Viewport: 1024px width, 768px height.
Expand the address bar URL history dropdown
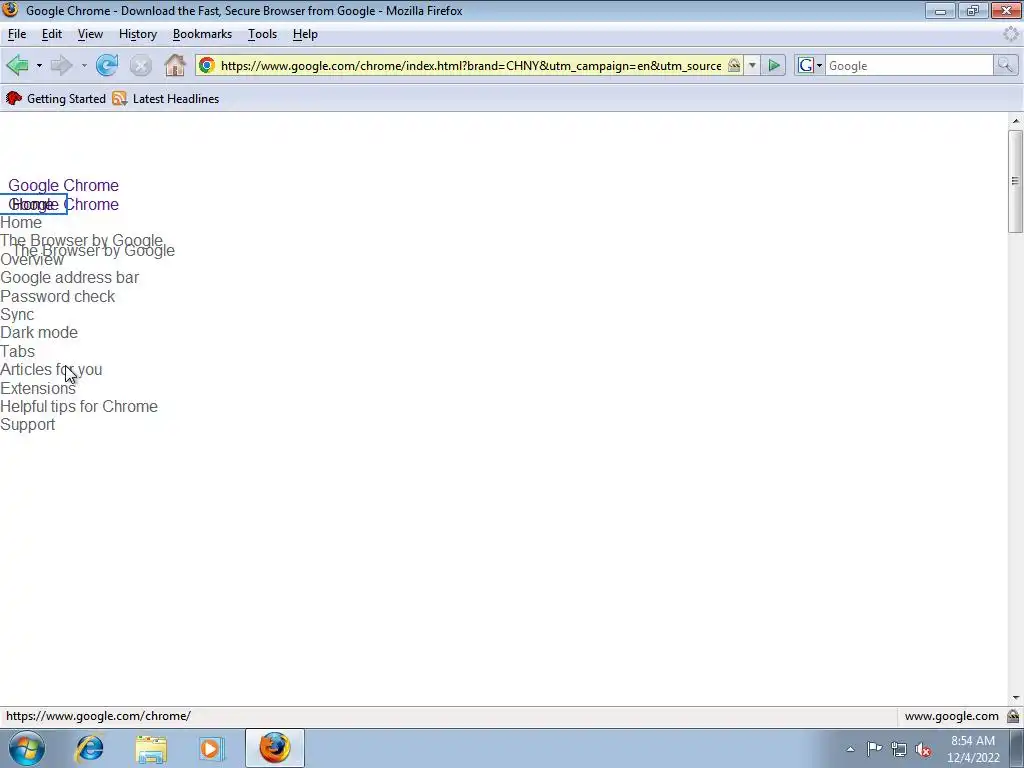[x=752, y=65]
